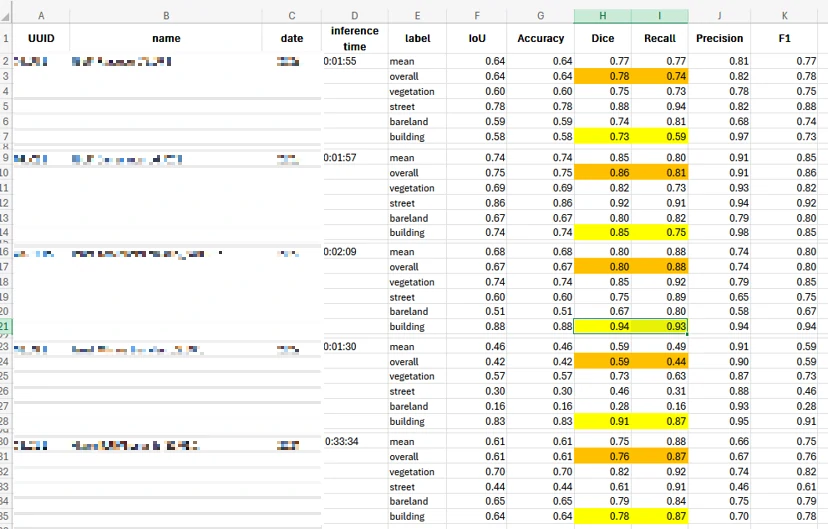Select Precision cell 0.97 in row 7

(719, 137)
